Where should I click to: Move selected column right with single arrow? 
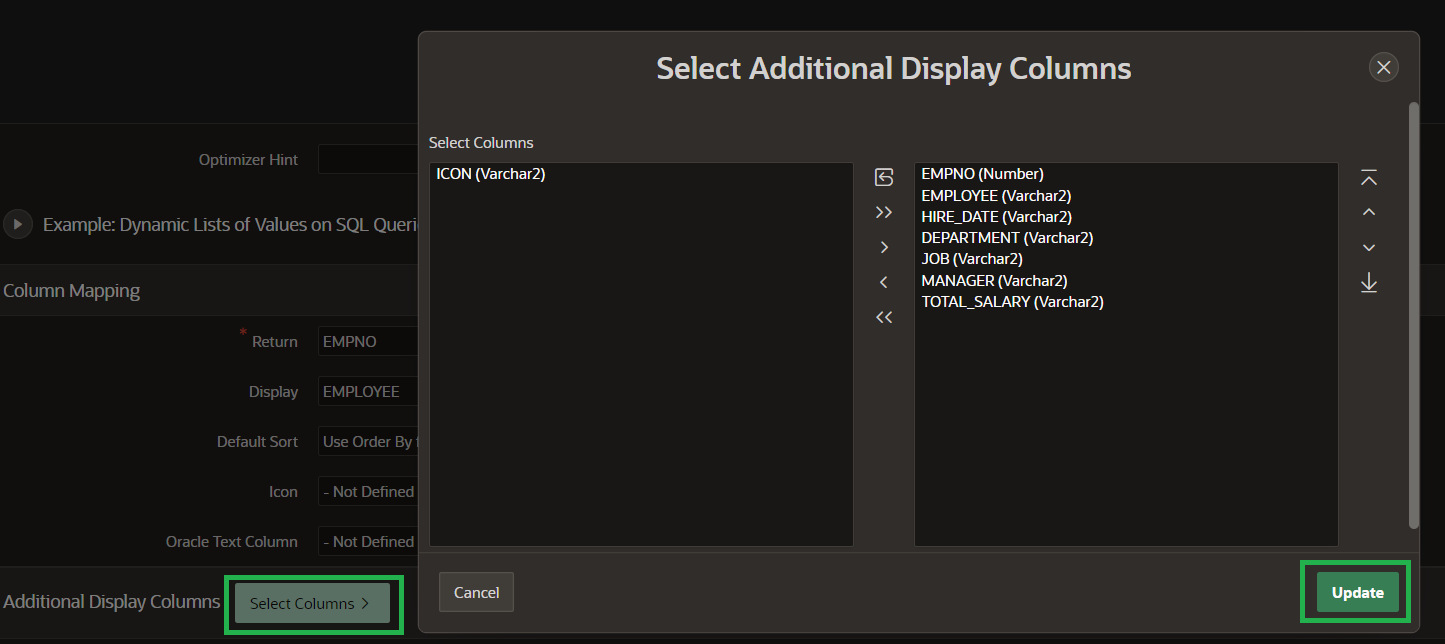pyautogui.click(x=884, y=246)
